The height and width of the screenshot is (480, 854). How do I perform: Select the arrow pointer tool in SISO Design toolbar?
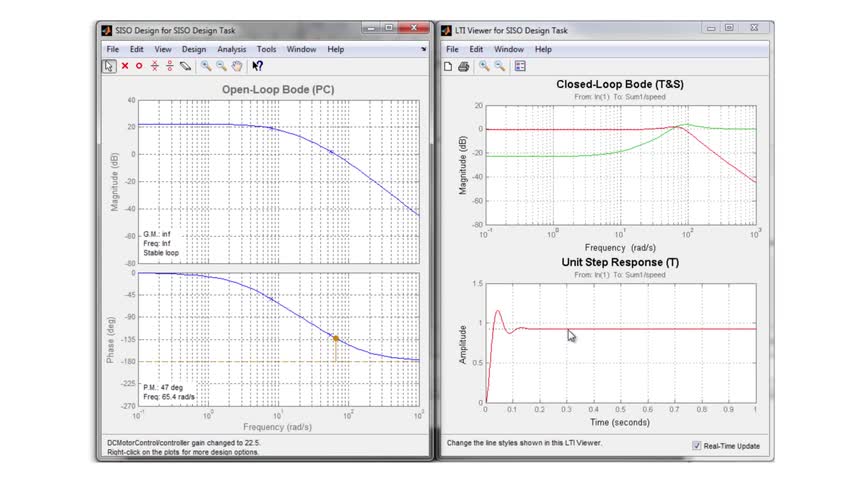(x=109, y=66)
